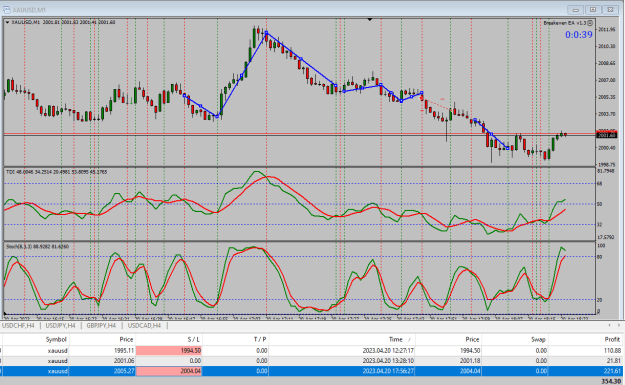Select the xauusd trade opened at 2001.06

click(x=312, y=361)
